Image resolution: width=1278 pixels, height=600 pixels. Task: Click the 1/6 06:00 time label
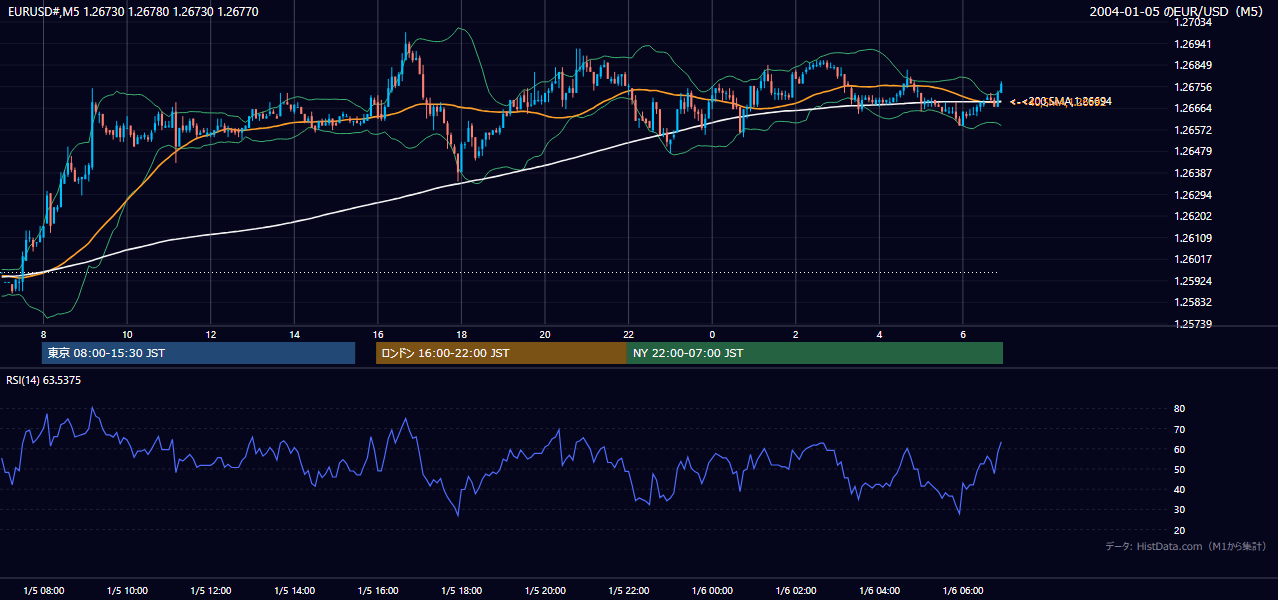click(x=962, y=591)
